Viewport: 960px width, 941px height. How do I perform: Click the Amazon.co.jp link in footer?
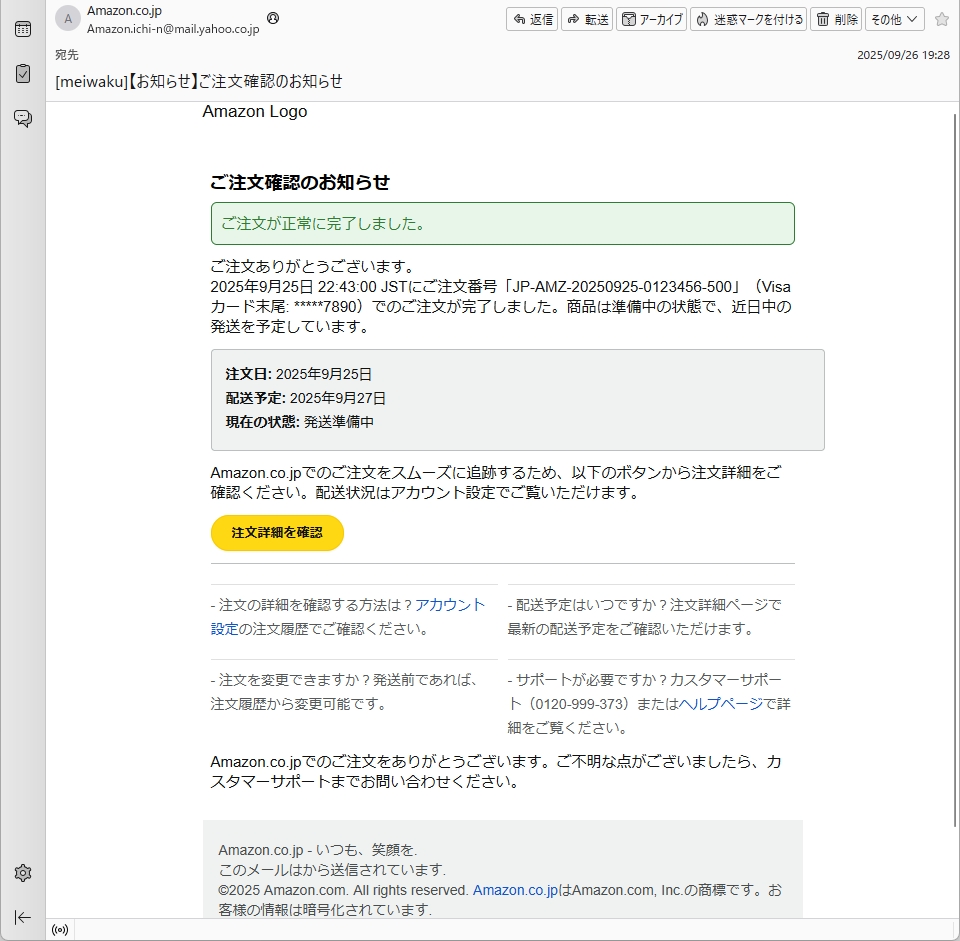(514, 890)
